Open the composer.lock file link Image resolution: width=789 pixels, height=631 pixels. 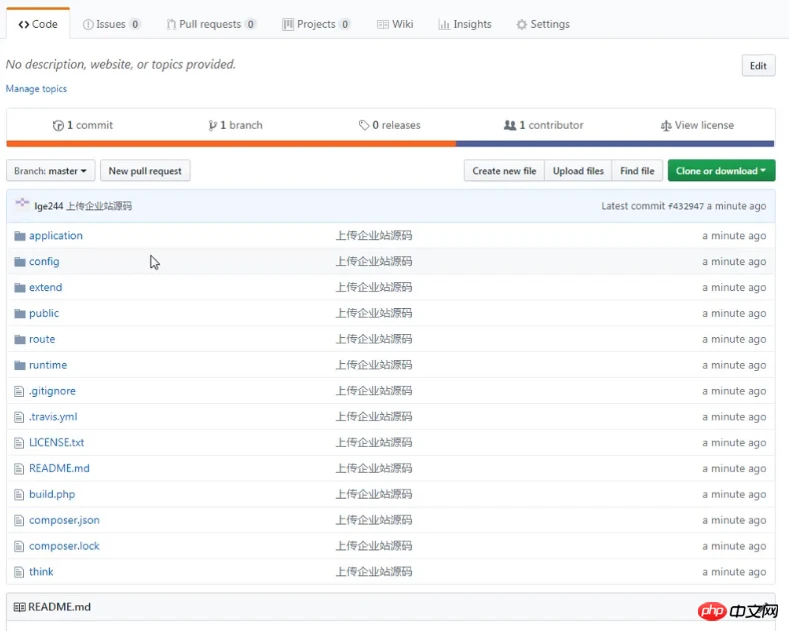[64, 546]
